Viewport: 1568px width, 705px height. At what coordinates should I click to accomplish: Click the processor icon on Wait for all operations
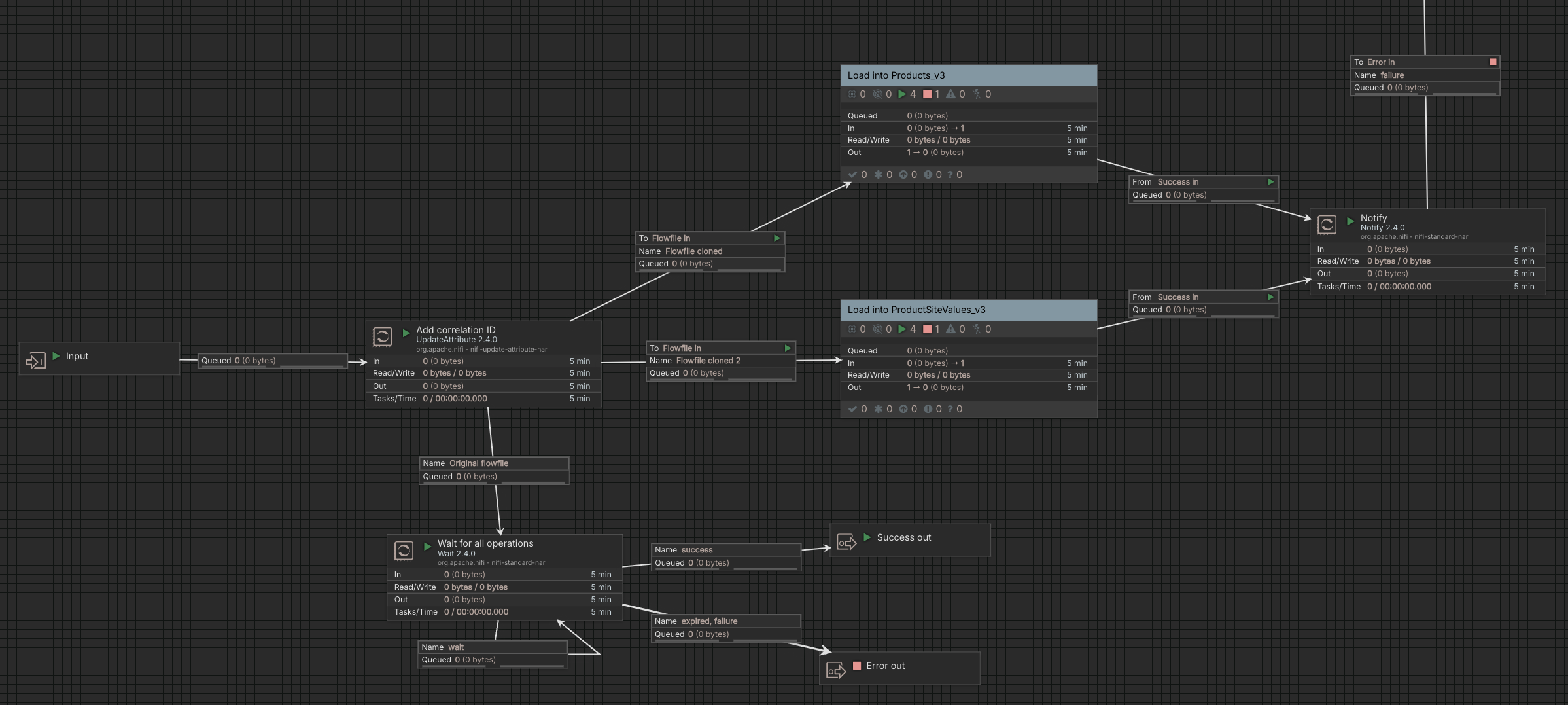[404, 551]
